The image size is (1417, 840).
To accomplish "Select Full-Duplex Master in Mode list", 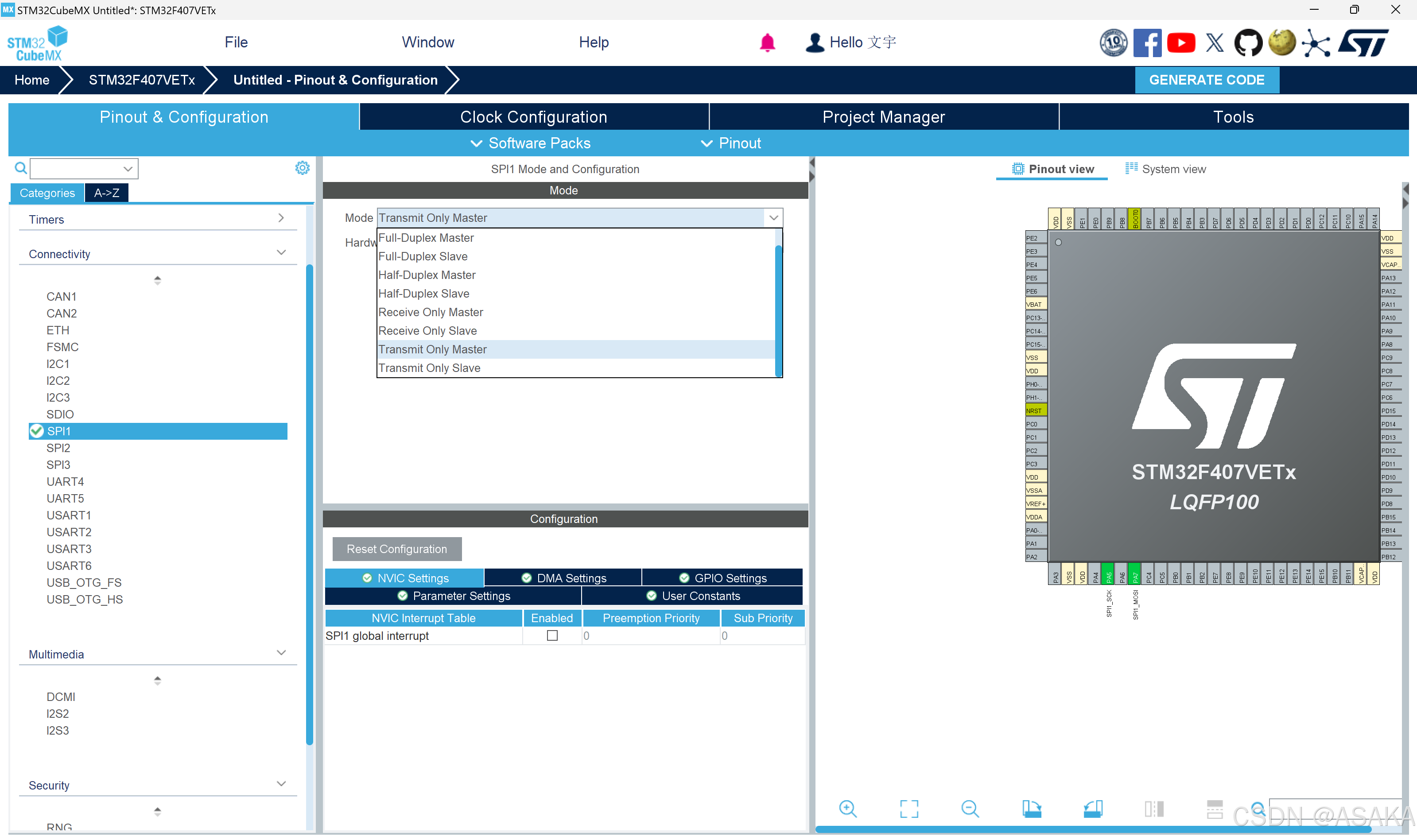I will coord(426,238).
